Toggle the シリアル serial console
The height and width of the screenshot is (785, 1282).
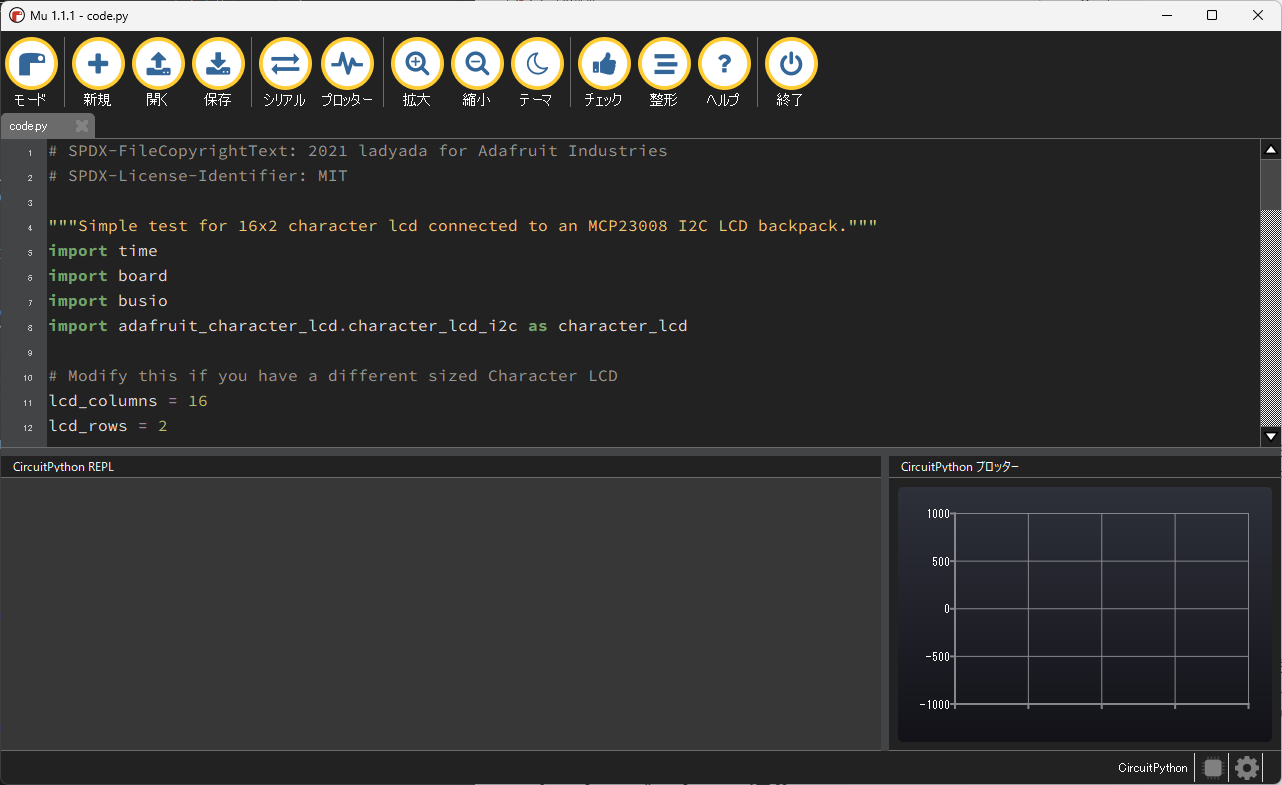285,73
